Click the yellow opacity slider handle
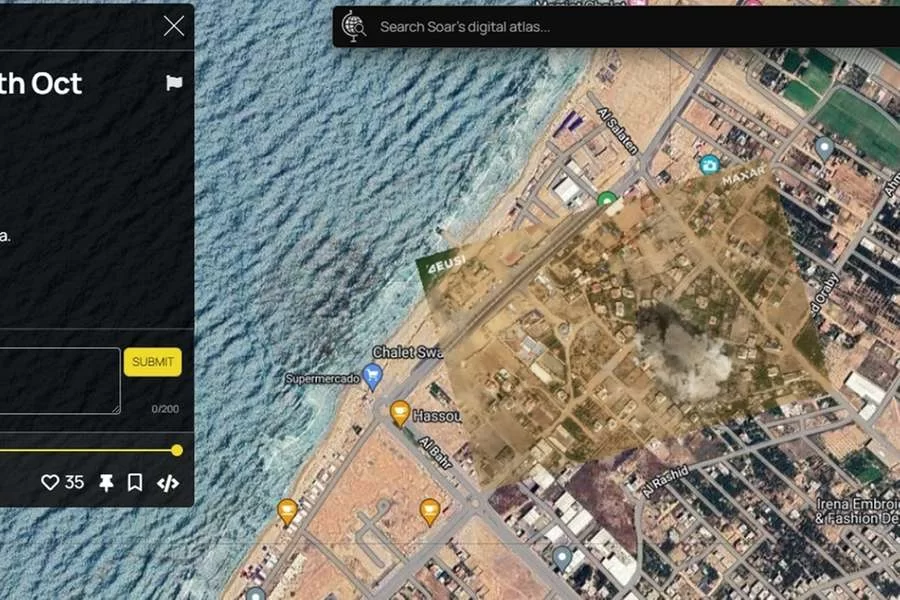This screenshot has width=900, height=600. (177, 450)
